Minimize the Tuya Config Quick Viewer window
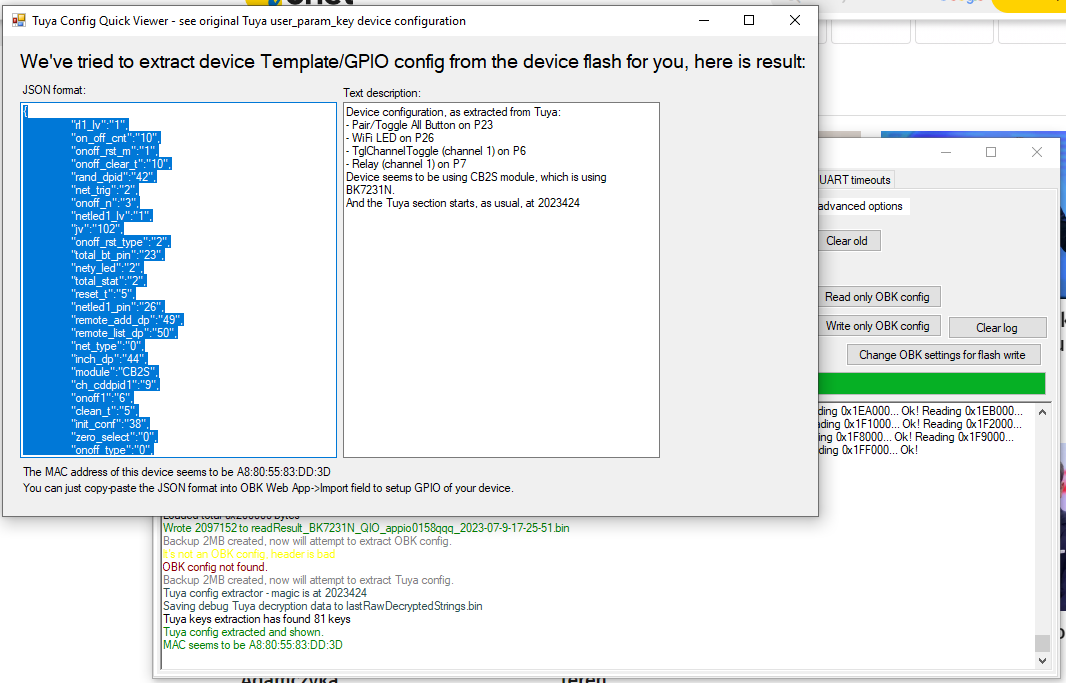The height and width of the screenshot is (683, 1066). click(x=704, y=20)
